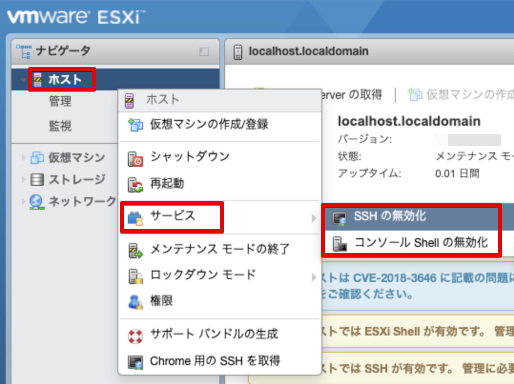Select SSH の無効化 in services submenu

coord(411,217)
